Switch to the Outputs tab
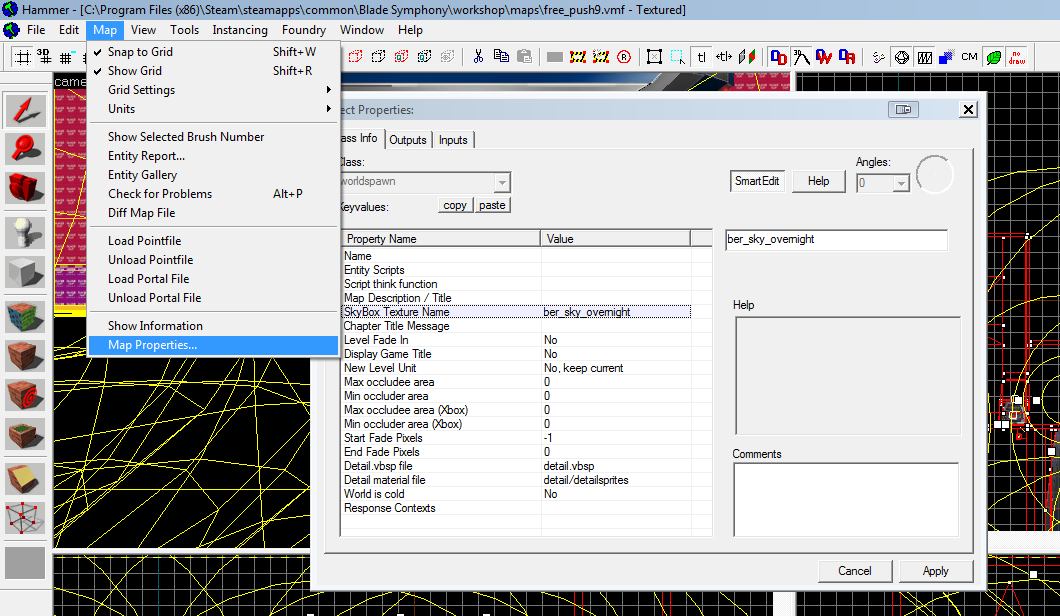Image resolution: width=1060 pixels, height=616 pixels. click(x=408, y=140)
